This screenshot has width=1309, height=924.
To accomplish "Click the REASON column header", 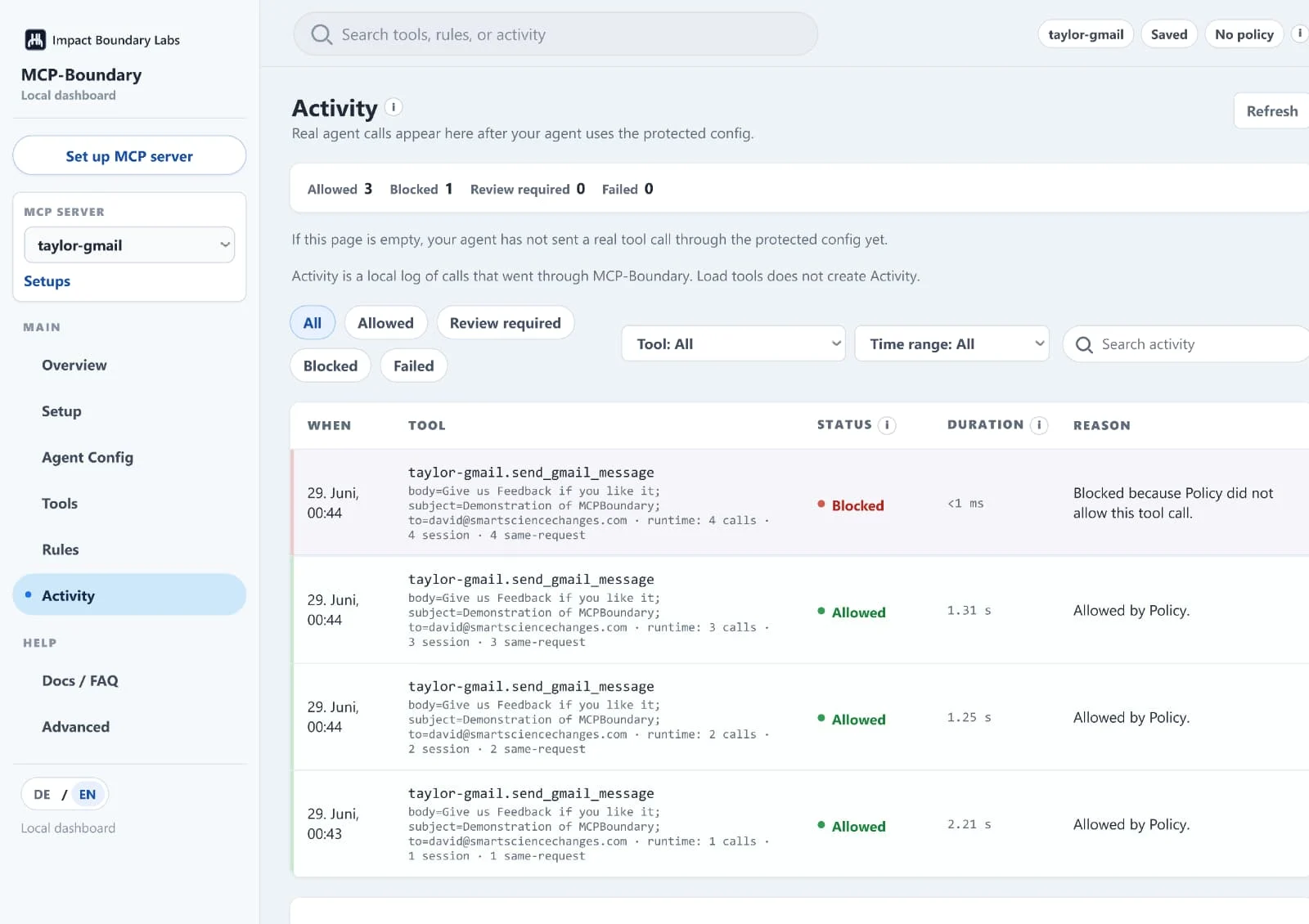I will (1102, 425).
